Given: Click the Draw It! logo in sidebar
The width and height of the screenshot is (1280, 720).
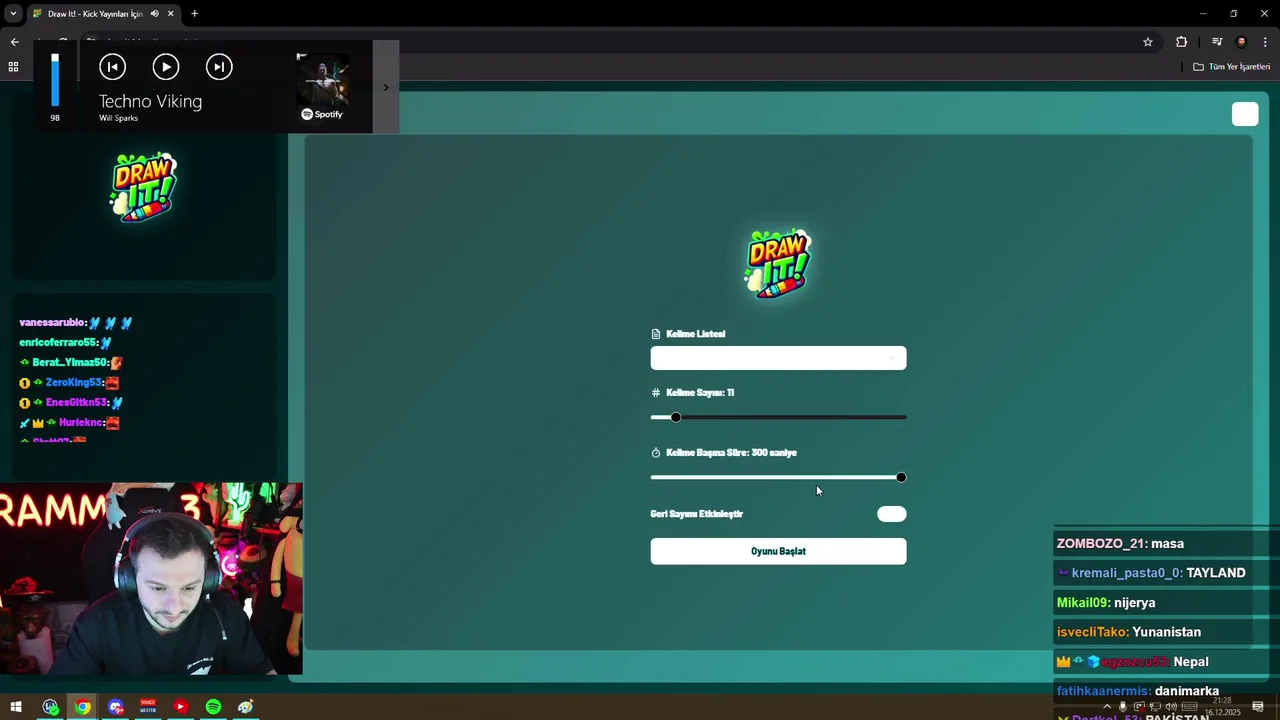Looking at the screenshot, I should (145, 187).
